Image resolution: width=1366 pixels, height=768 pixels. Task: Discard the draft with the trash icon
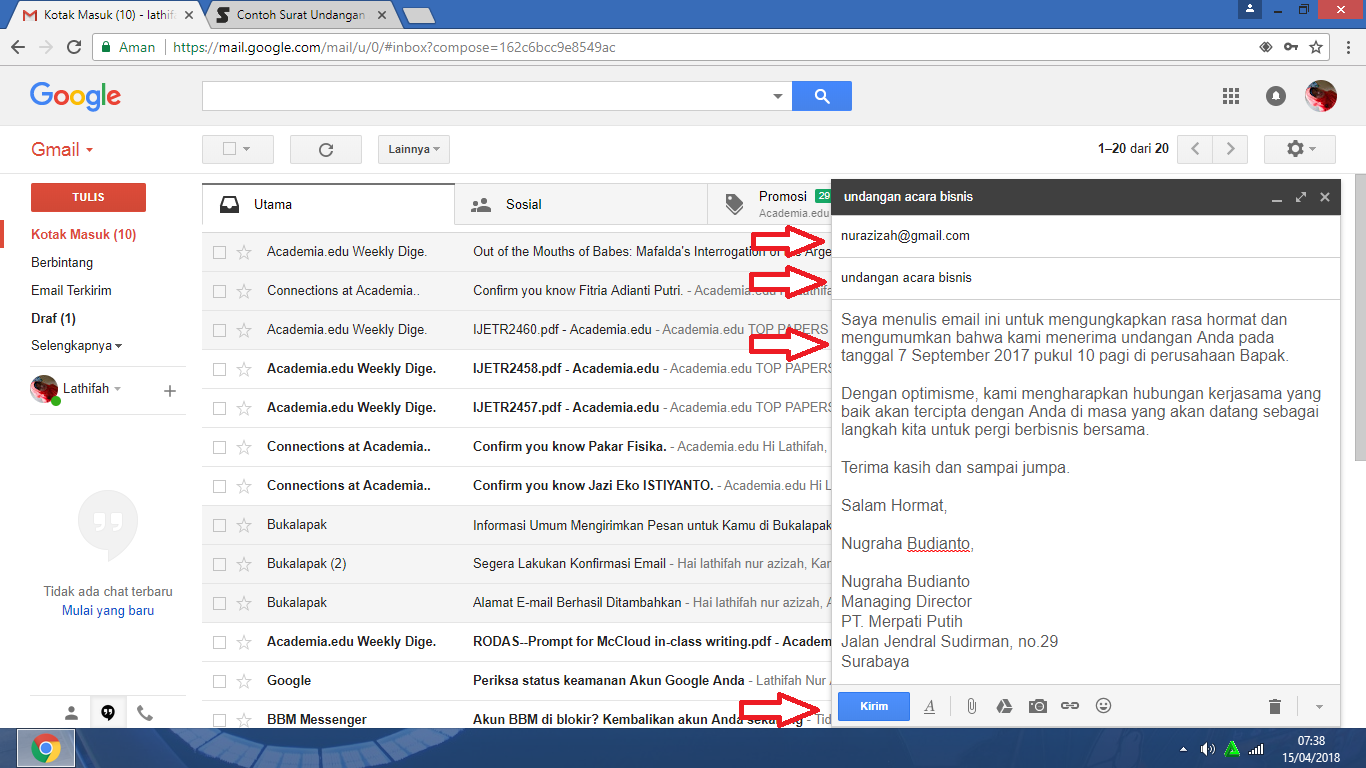pyautogui.click(x=1274, y=706)
